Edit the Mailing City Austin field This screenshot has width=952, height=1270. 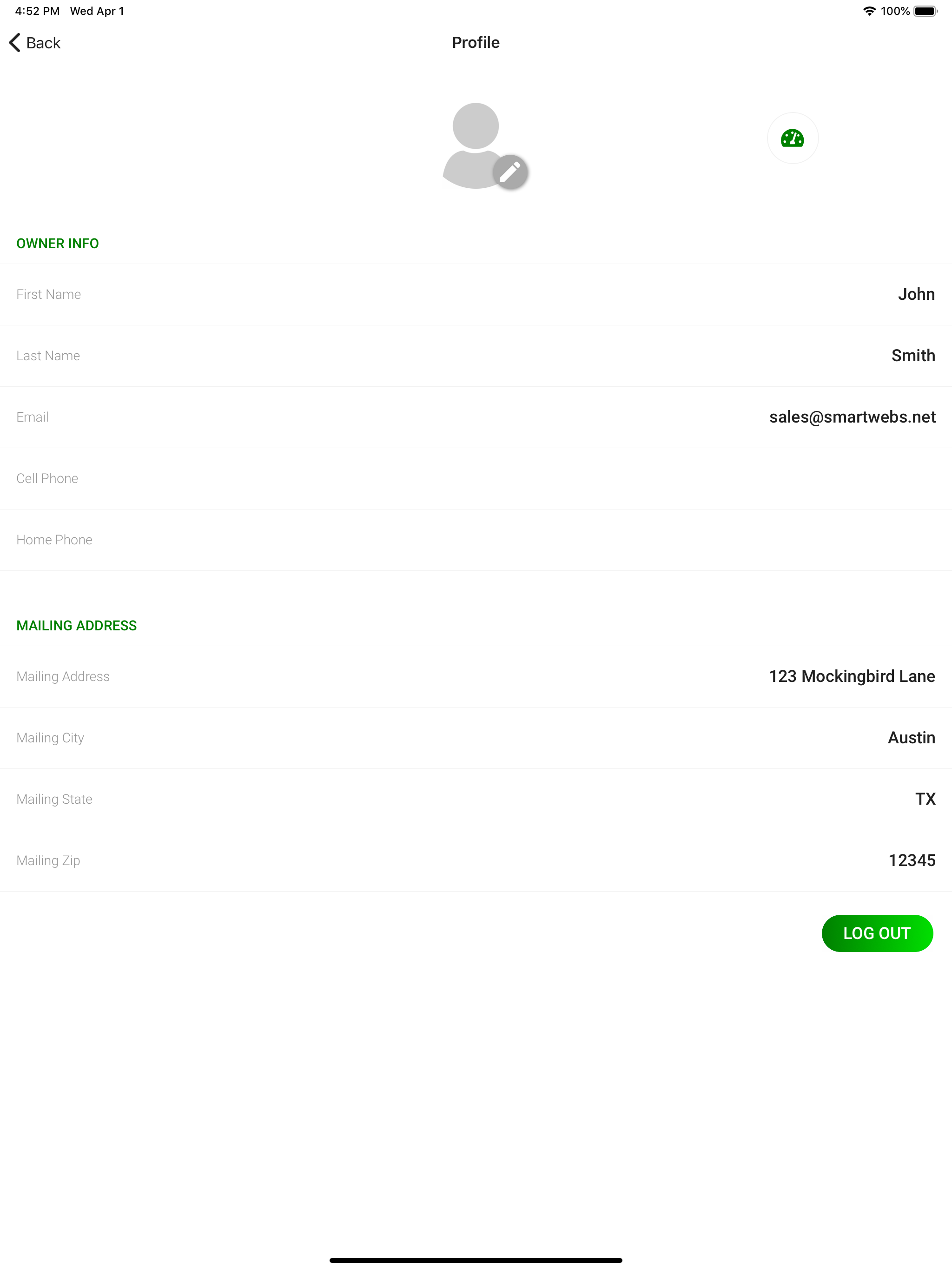tap(476, 738)
